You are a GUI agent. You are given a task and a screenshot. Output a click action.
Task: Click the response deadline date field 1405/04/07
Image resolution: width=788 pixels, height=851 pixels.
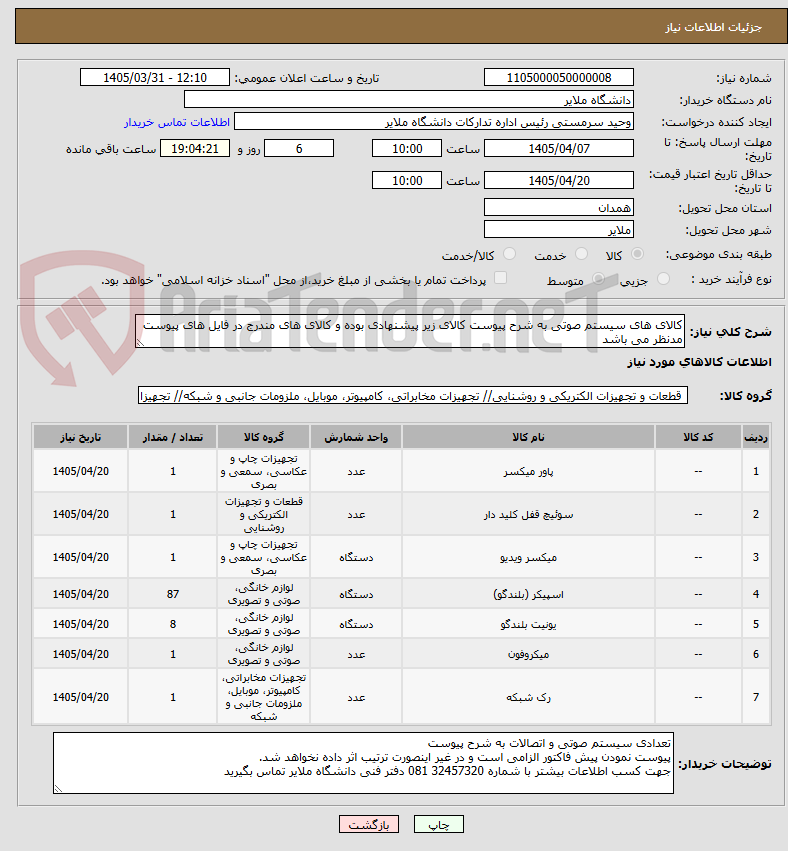tap(558, 148)
